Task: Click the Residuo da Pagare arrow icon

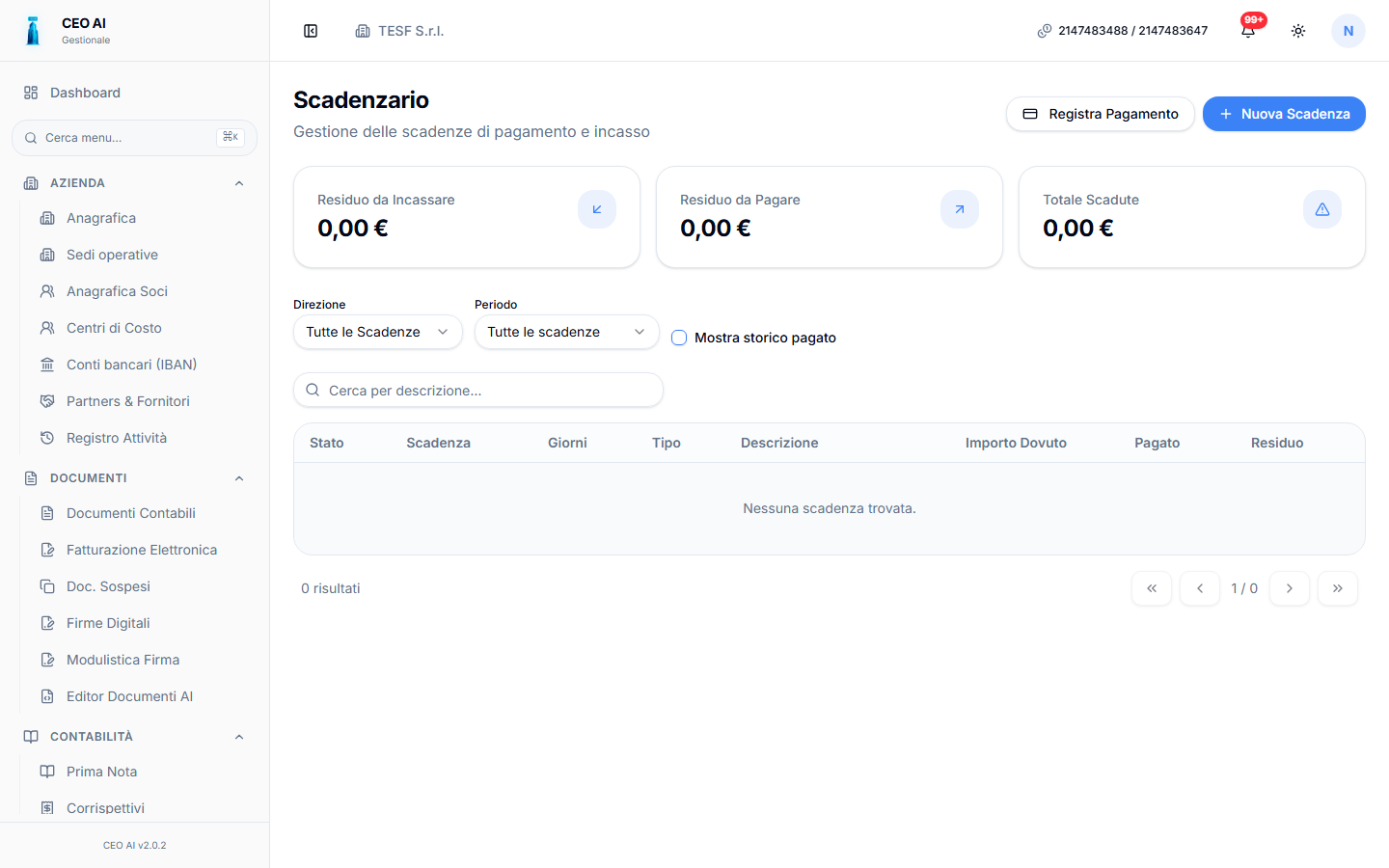Action: [960, 209]
